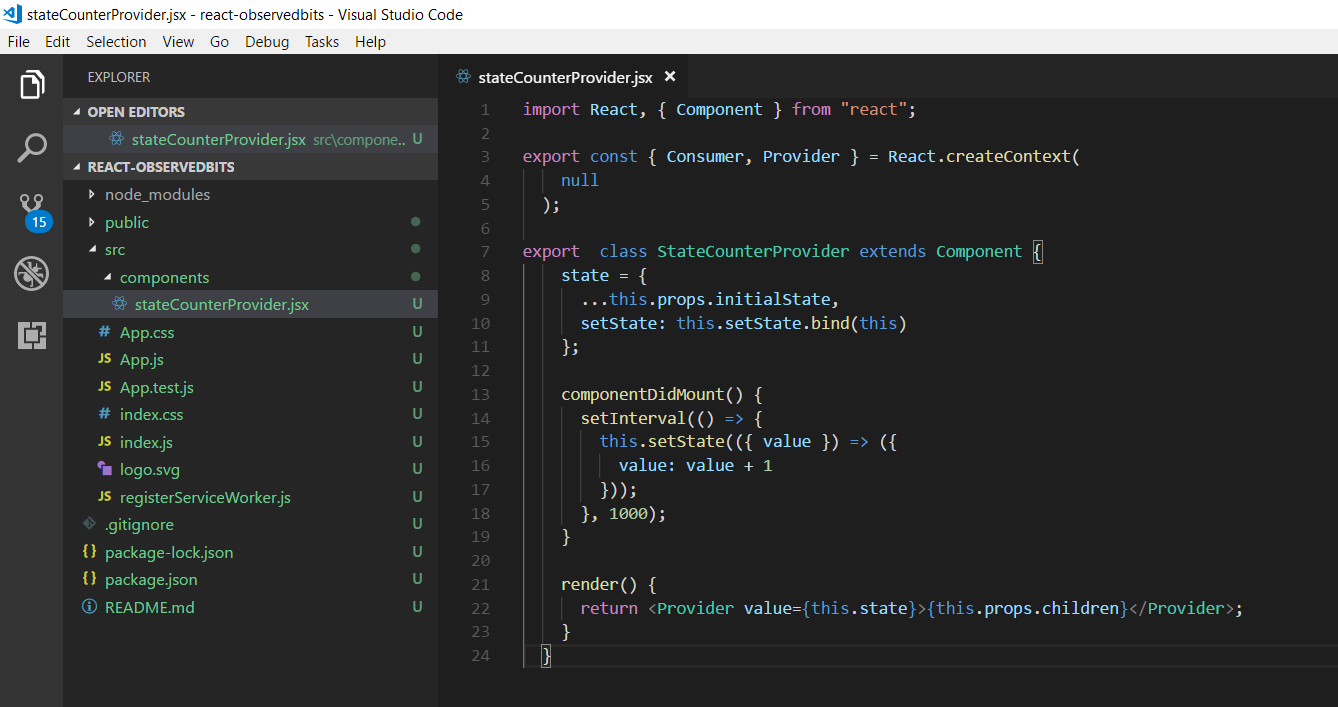Open the Debug view in activity bar
Viewport: 1338px width, 707px height.
click(x=32, y=273)
